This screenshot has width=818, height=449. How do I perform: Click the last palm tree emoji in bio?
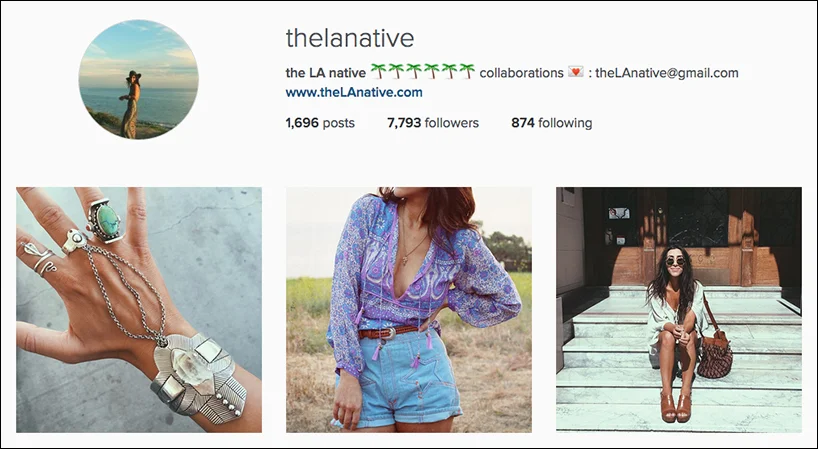467,71
